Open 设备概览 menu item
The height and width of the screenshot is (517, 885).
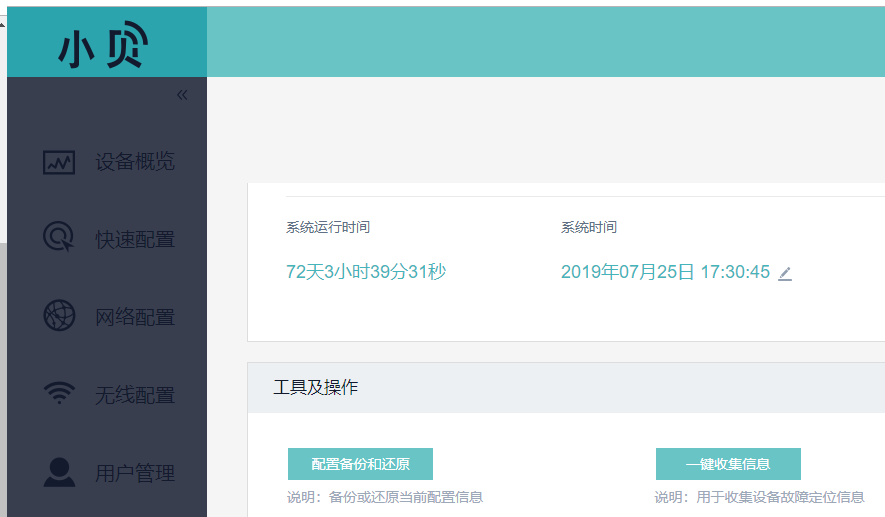135,162
